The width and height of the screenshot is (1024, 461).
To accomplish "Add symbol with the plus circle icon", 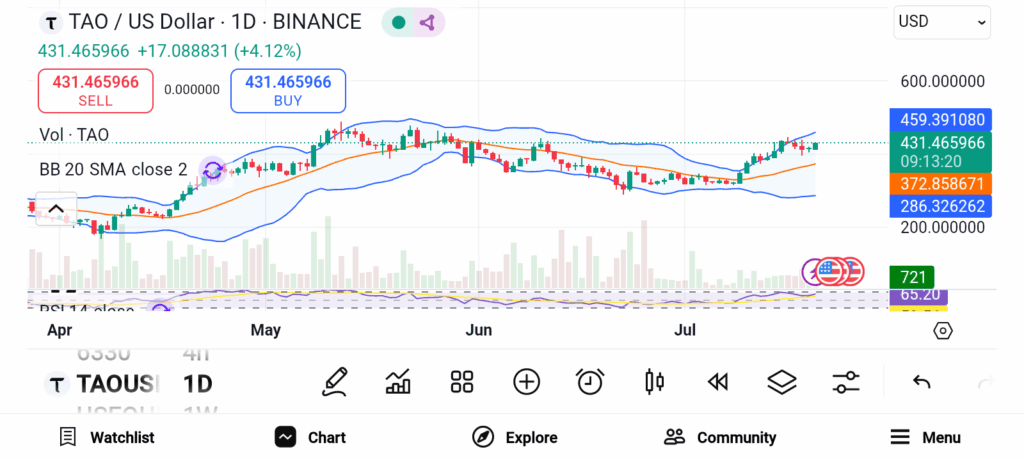I will tap(526, 382).
